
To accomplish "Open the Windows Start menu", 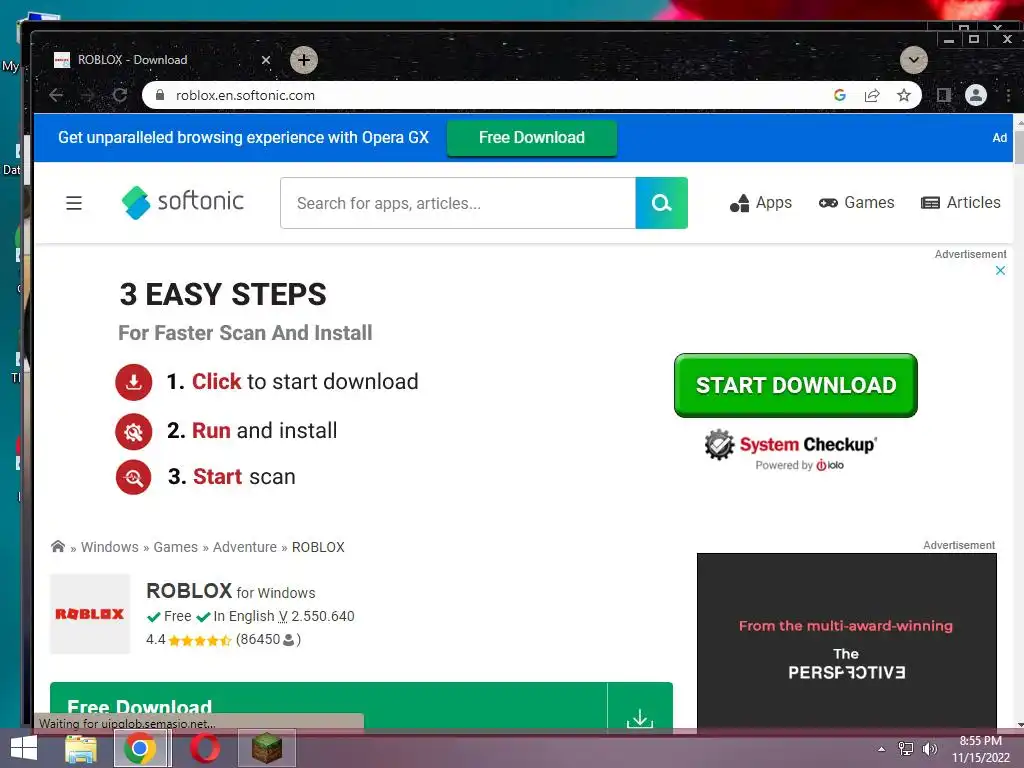I will (24, 748).
